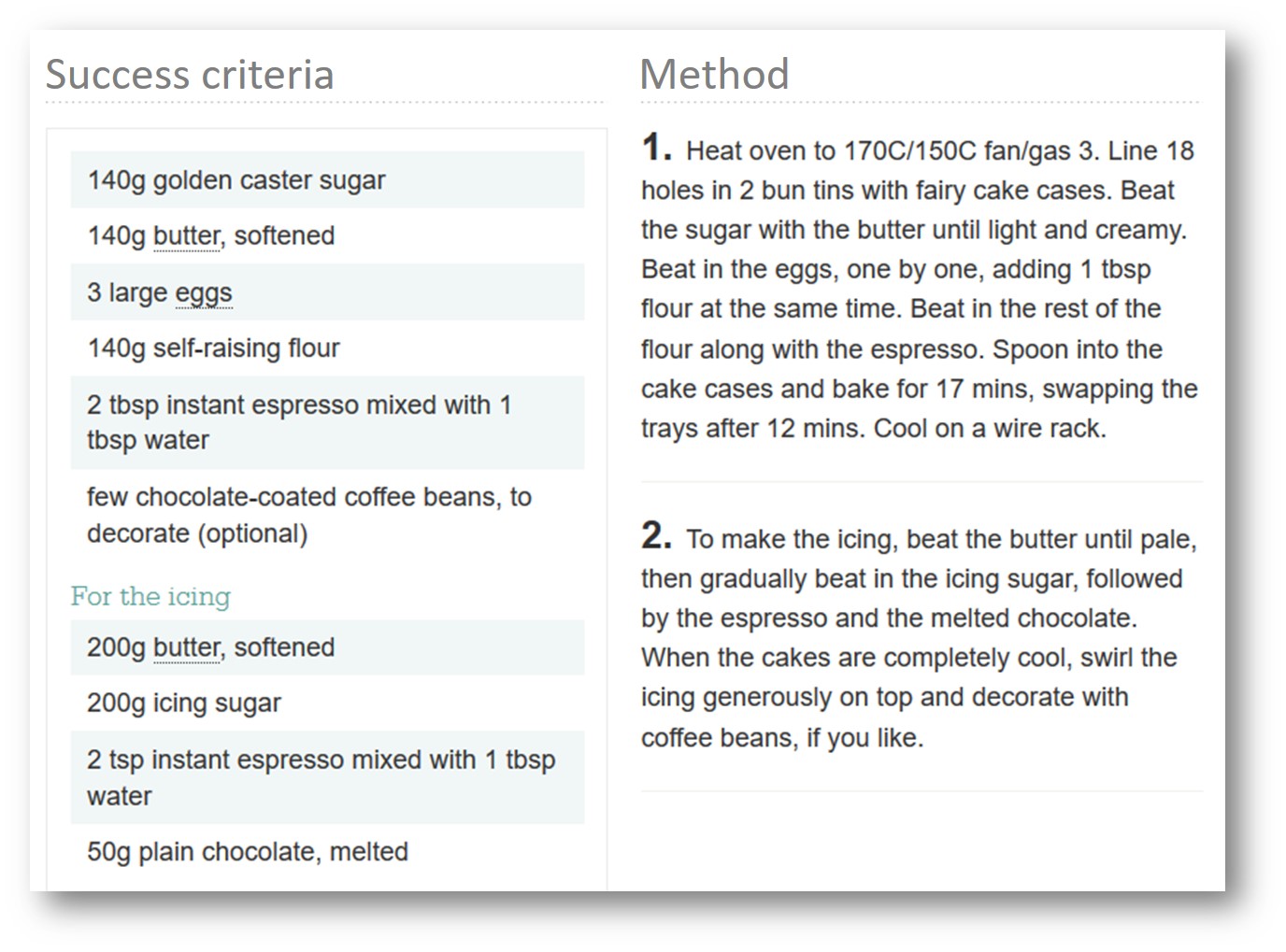Click the word softened in 140g butter row
The width and height of the screenshot is (1286, 952).
pos(284,236)
